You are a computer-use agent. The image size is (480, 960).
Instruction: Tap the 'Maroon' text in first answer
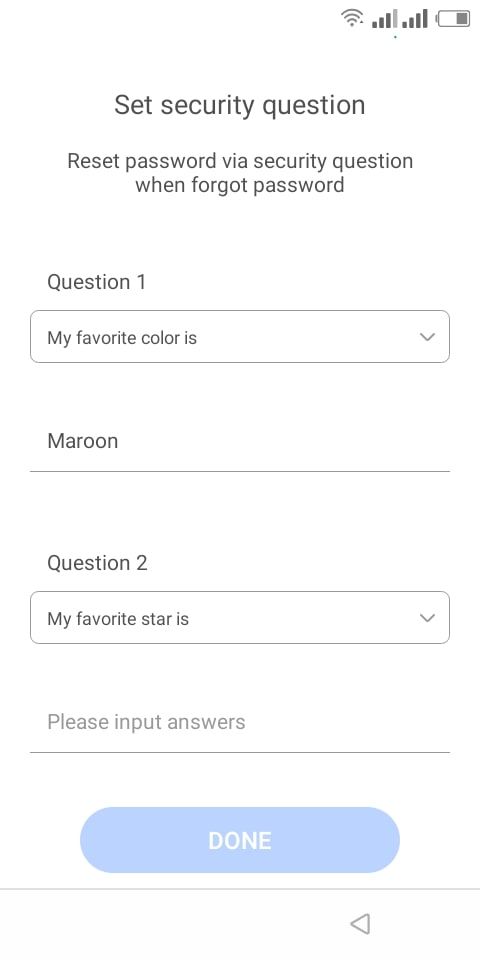(x=83, y=441)
